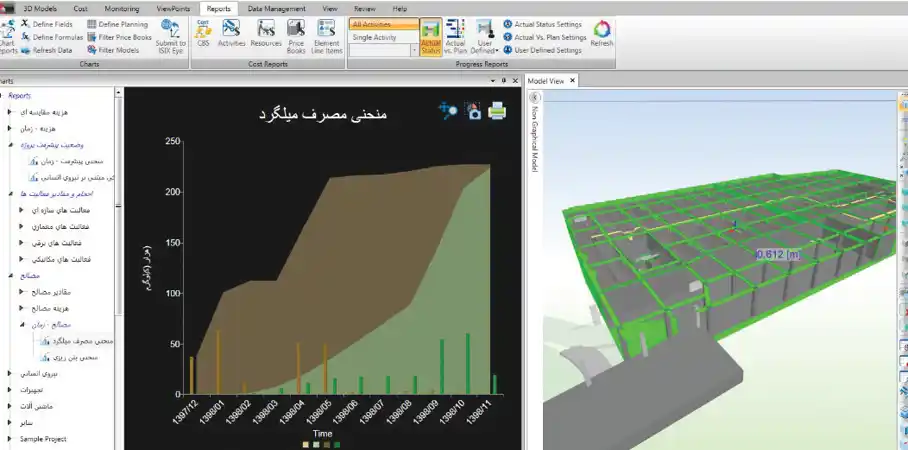908x450 pixels.
Task: Toggle the first legend series below Time
Action: (306, 444)
